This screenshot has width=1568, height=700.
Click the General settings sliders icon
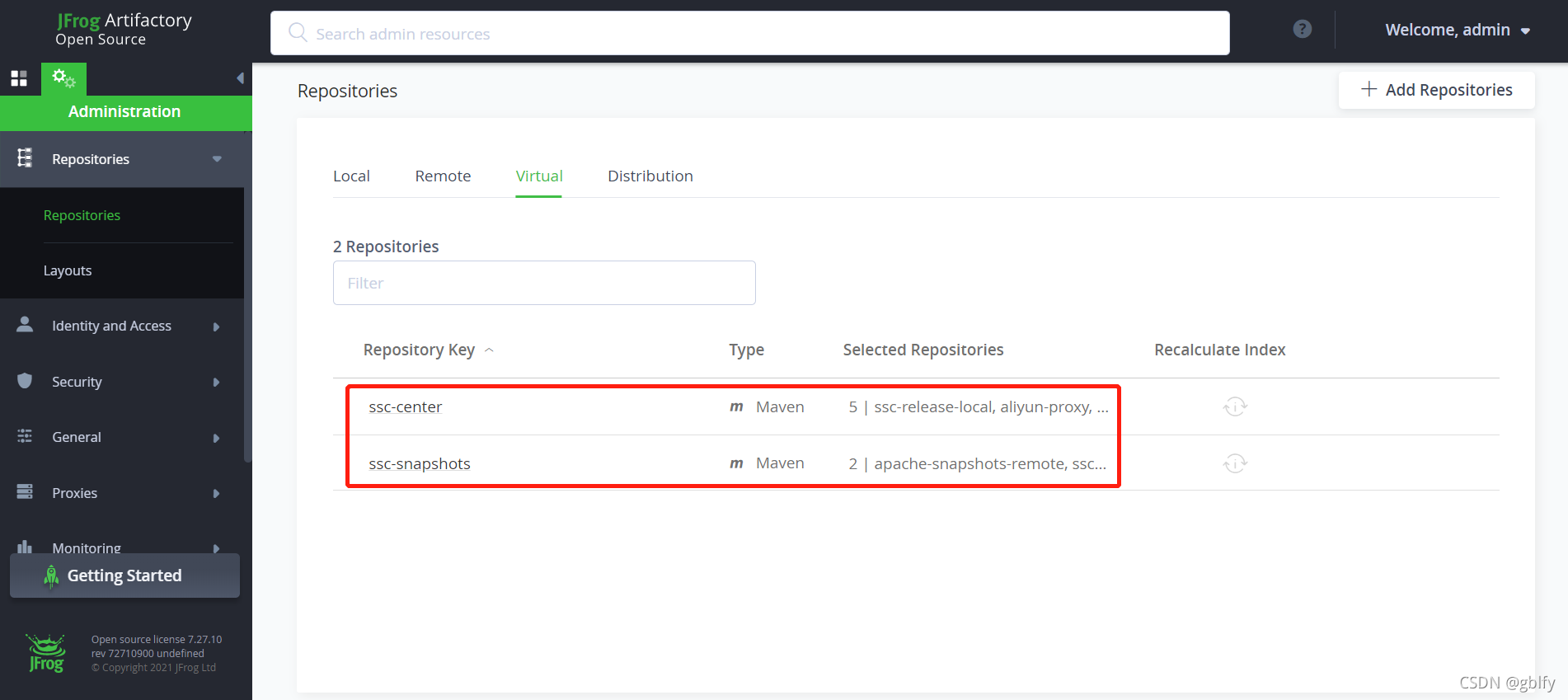(x=25, y=436)
